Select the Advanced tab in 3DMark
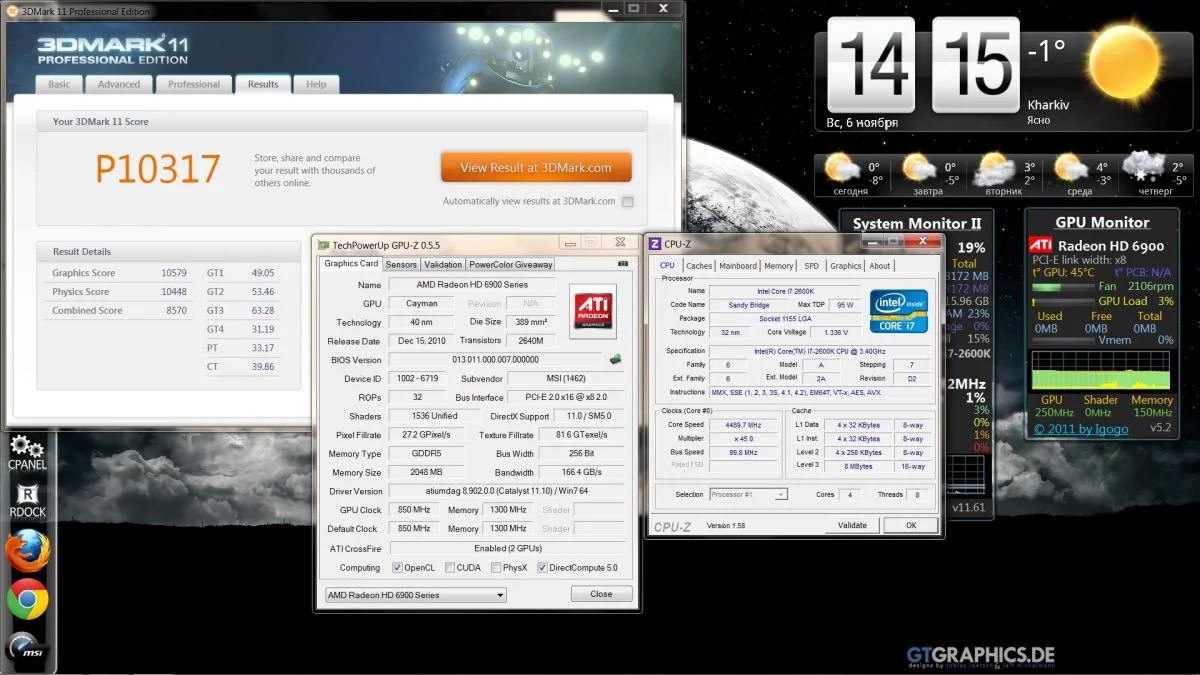 point(119,84)
